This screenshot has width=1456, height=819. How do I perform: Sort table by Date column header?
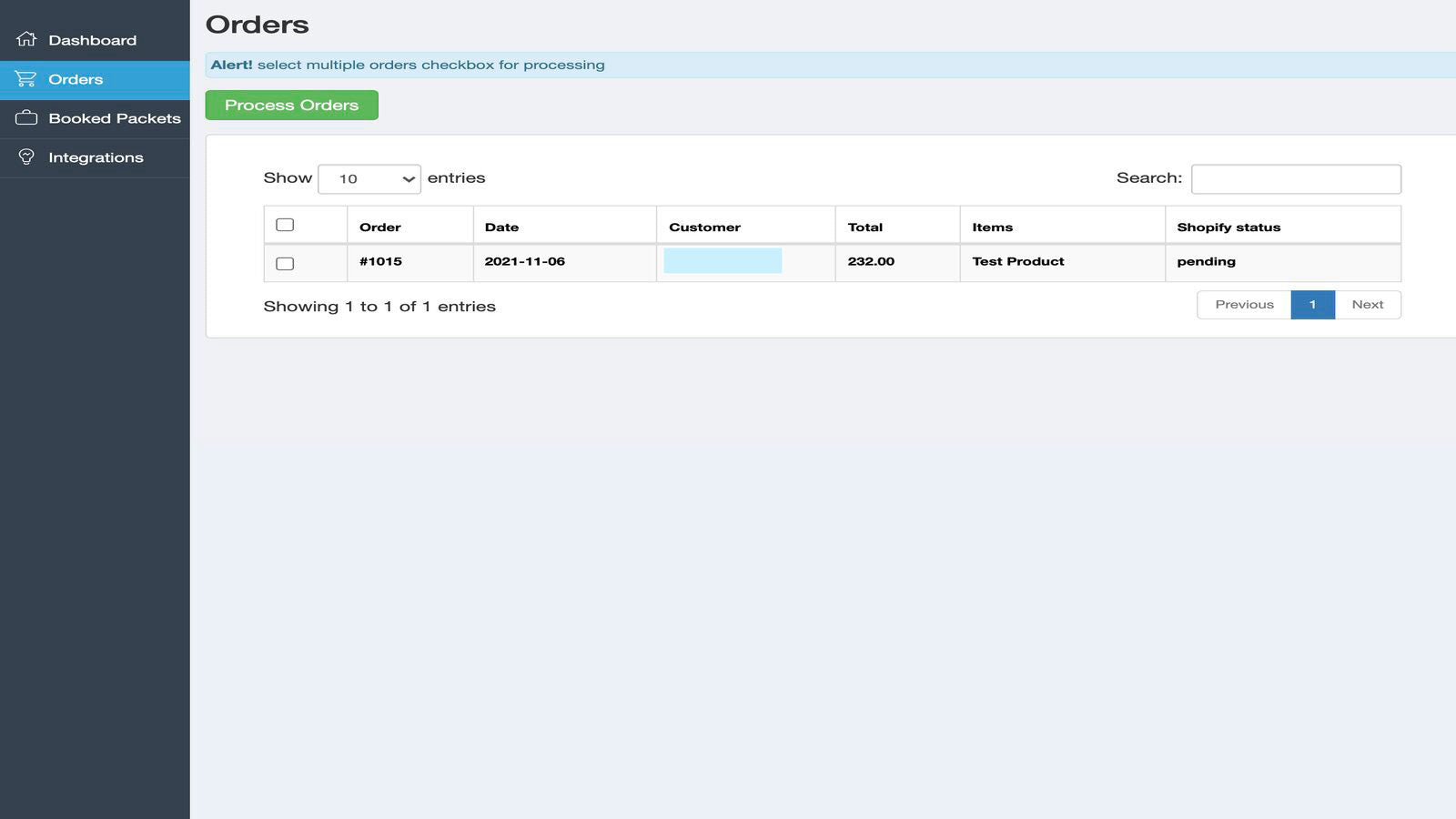(x=501, y=227)
